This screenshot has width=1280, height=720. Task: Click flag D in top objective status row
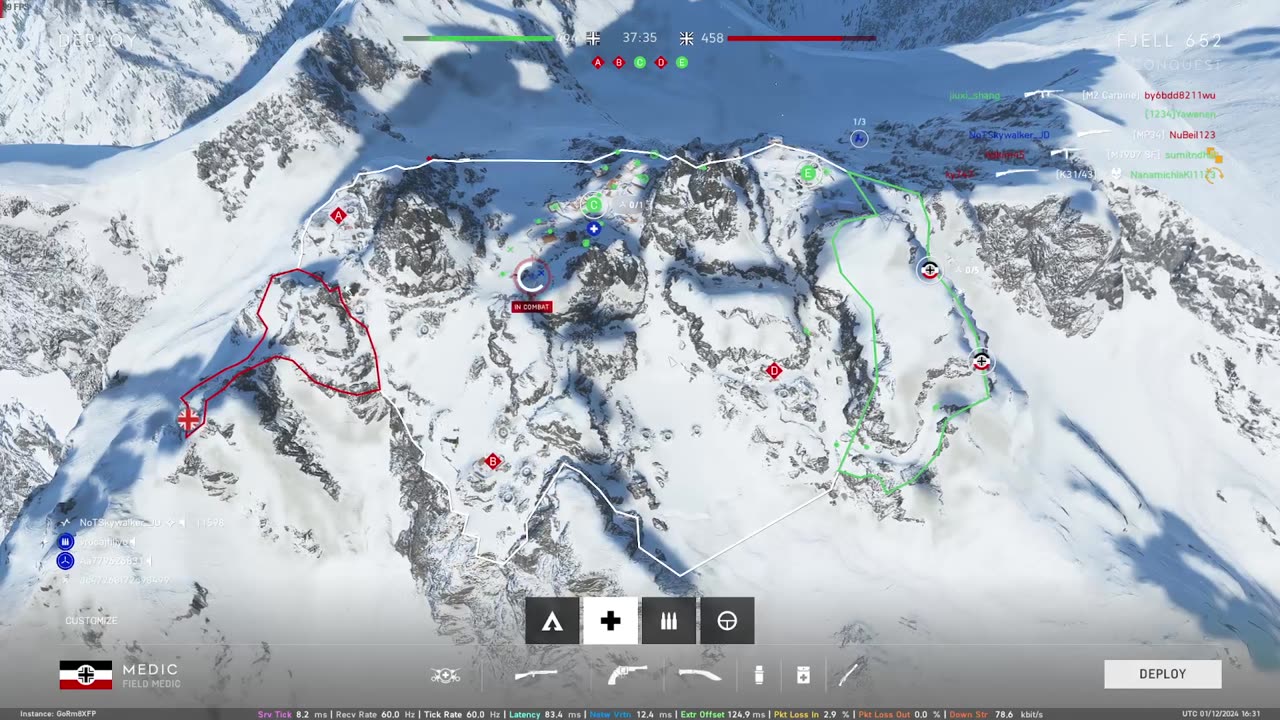click(x=661, y=62)
